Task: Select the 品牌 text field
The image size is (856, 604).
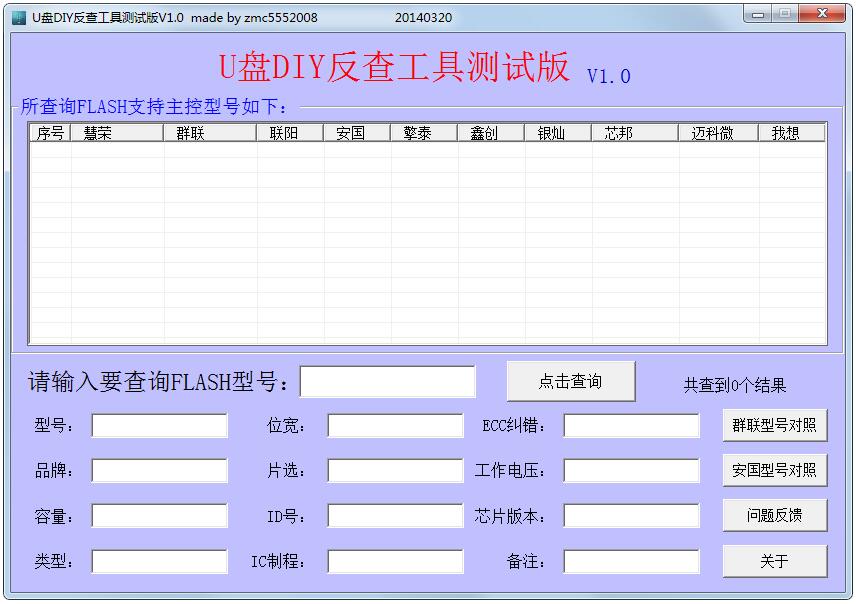Action: point(160,471)
